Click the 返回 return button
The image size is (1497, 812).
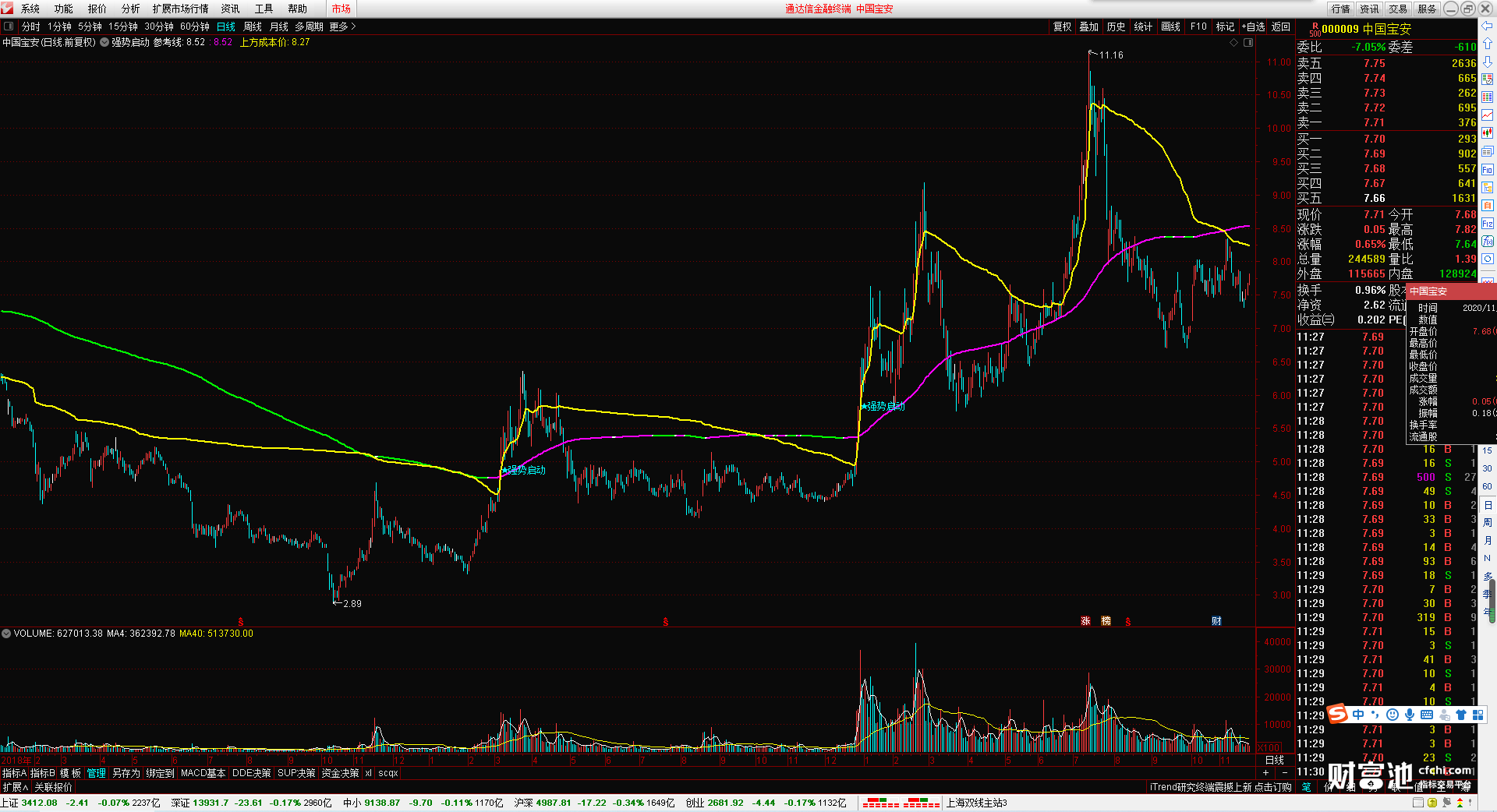coord(1281,26)
